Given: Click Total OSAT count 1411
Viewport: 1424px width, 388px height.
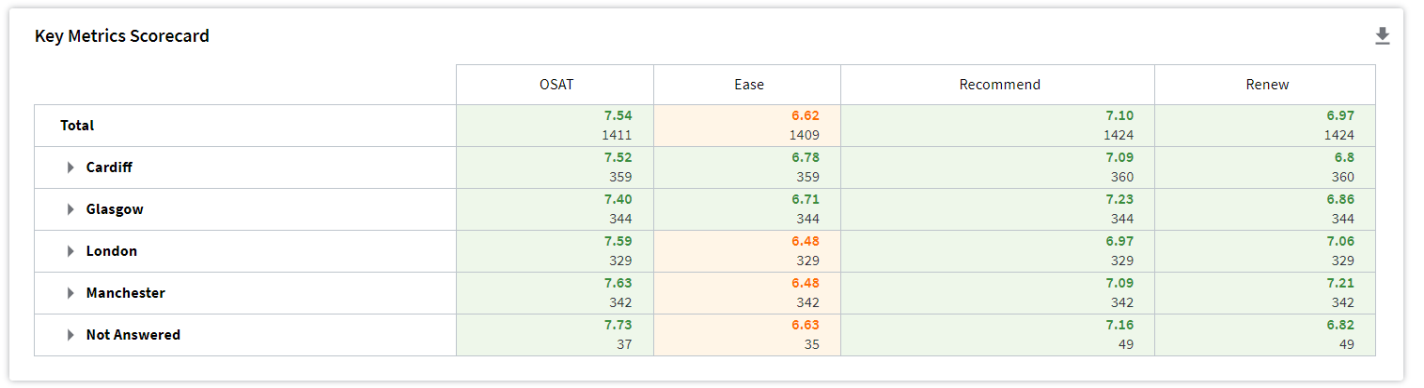Looking at the screenshot, I should click(617, 135).
